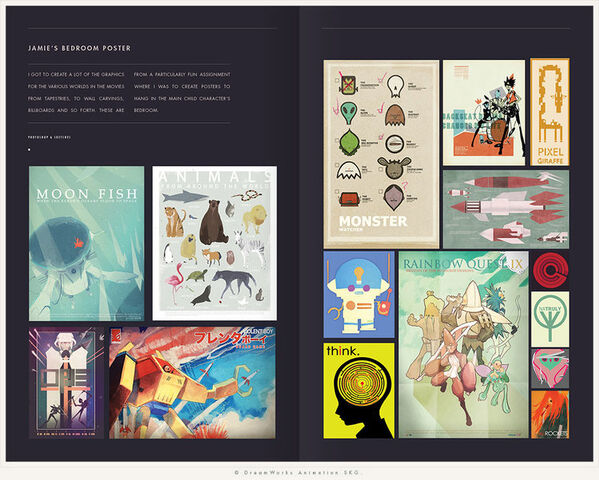Click the DreamWorks Animation copyright text
The height and width of the screenshot is (480, 599).
click(x=297, y=473)
